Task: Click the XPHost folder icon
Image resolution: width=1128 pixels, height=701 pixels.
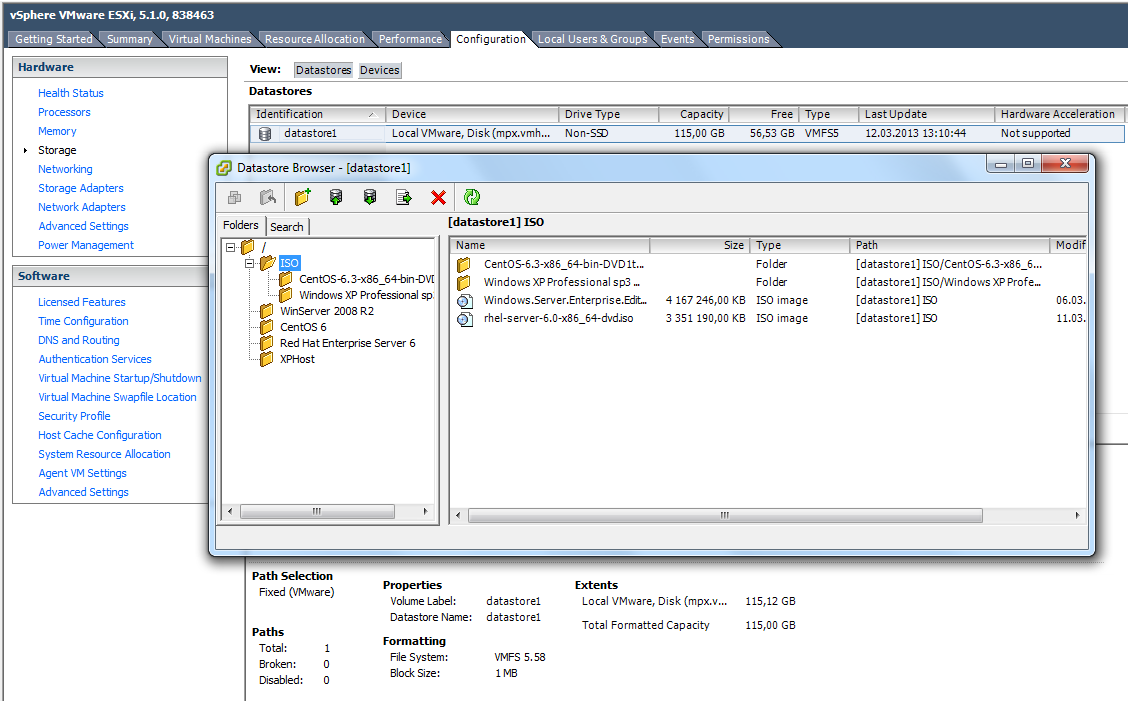Action: 266,358
